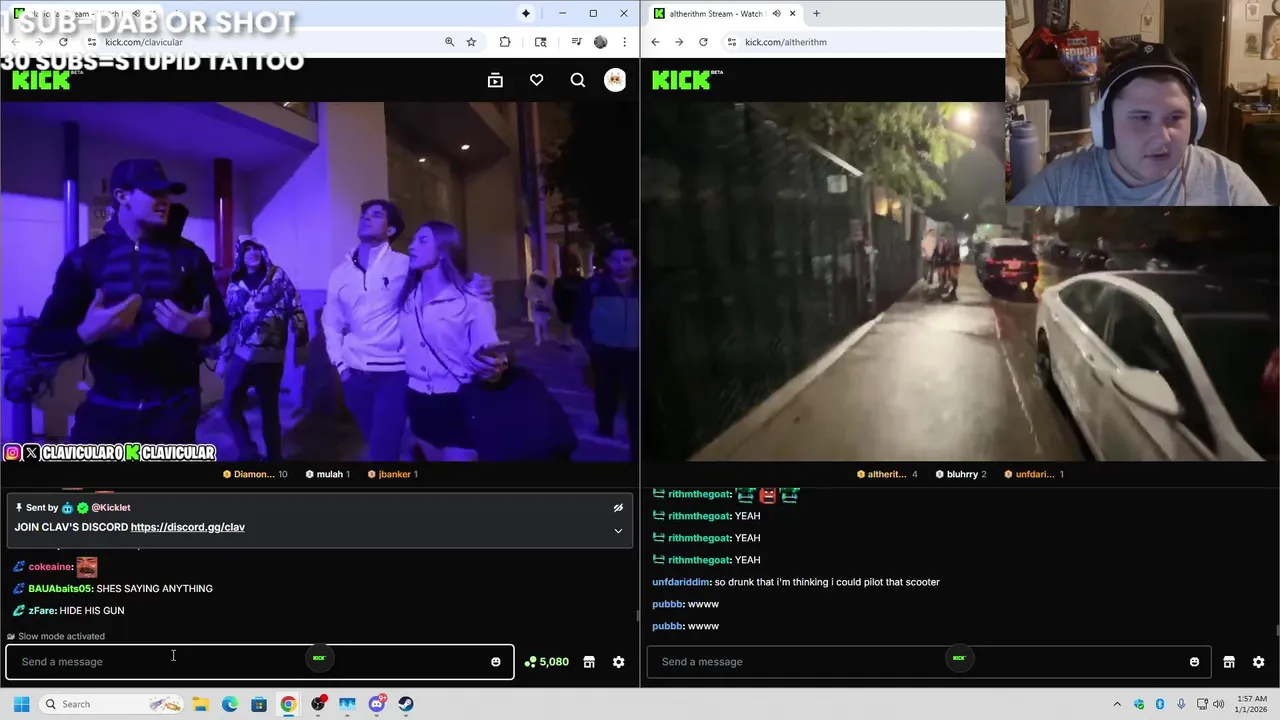Open the clock showing 1:57 AM
Image resolution: width=1280 pixels, height=720 pixels.
coord(1252,704)
